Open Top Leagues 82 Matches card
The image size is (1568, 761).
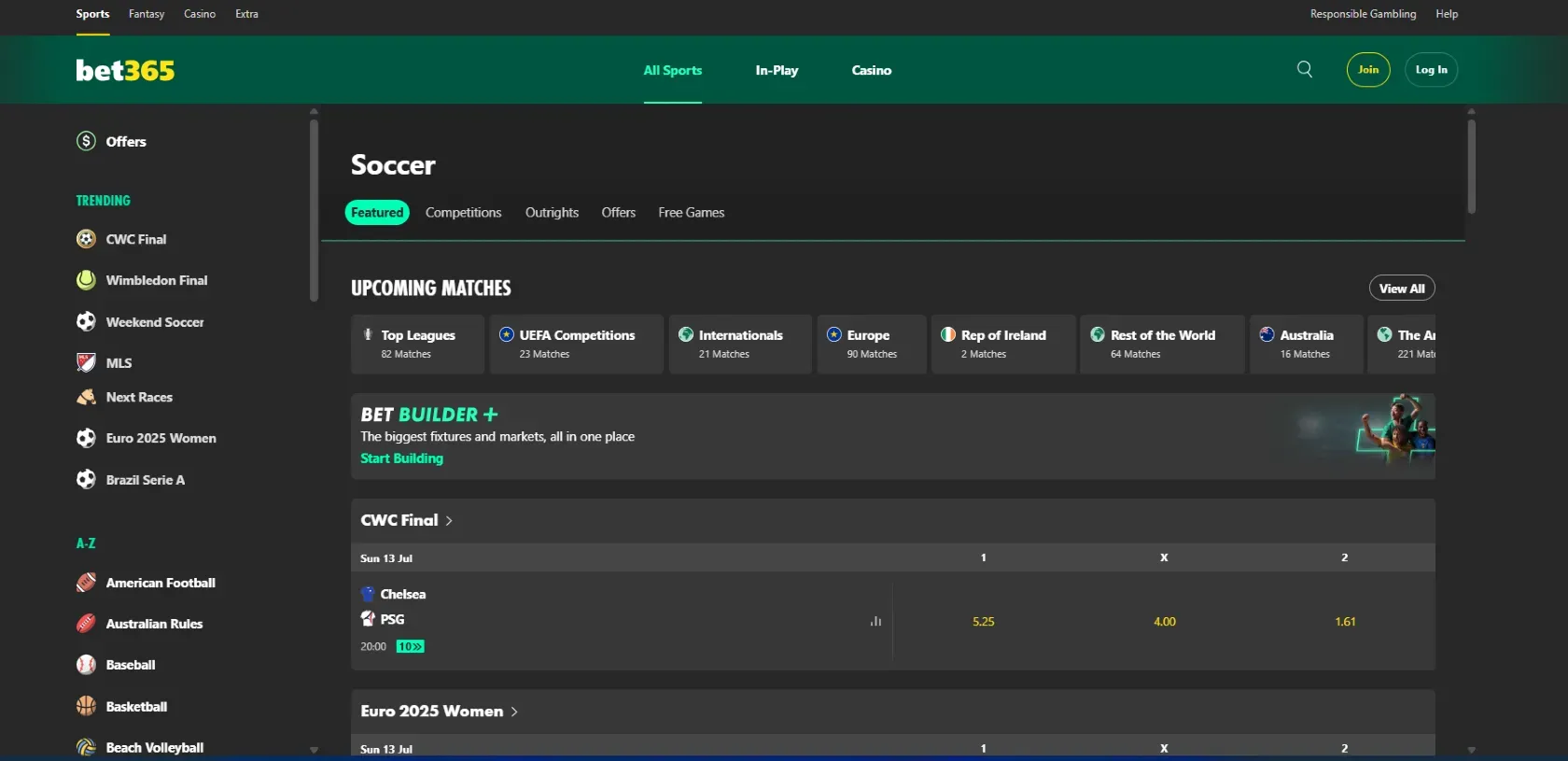[x=418, y=344]
